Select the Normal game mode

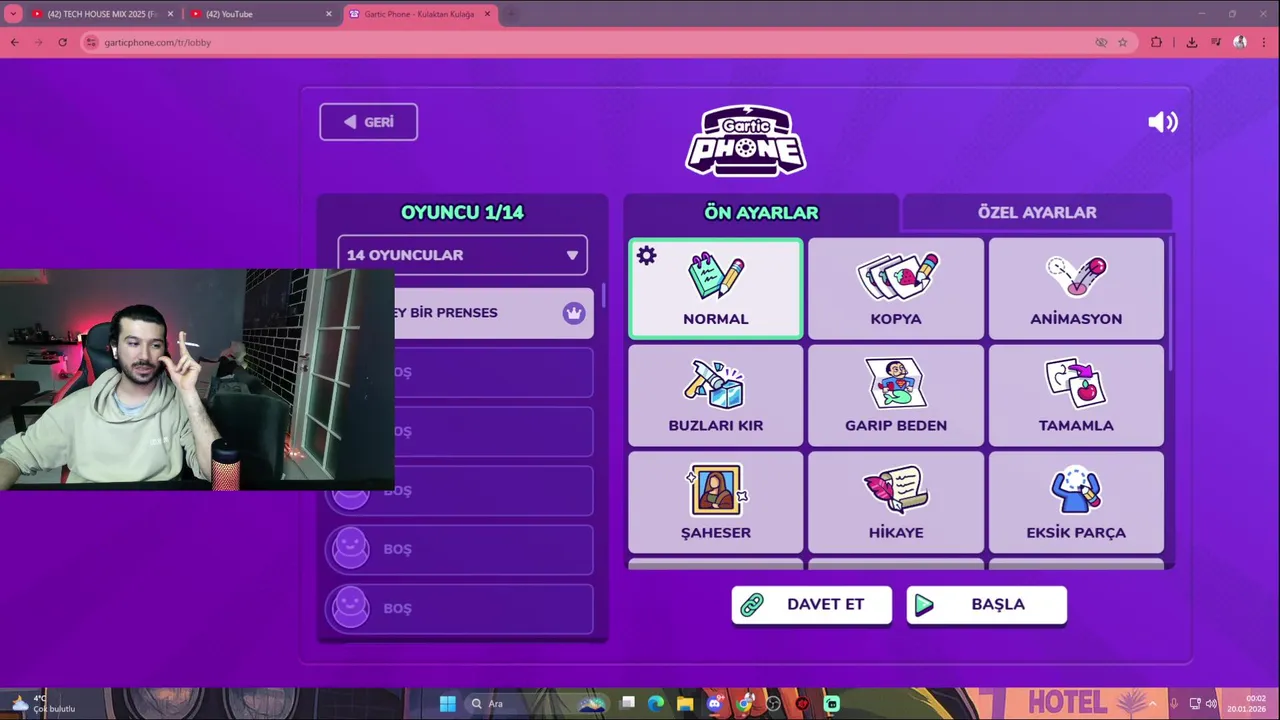tap(715, 289)
